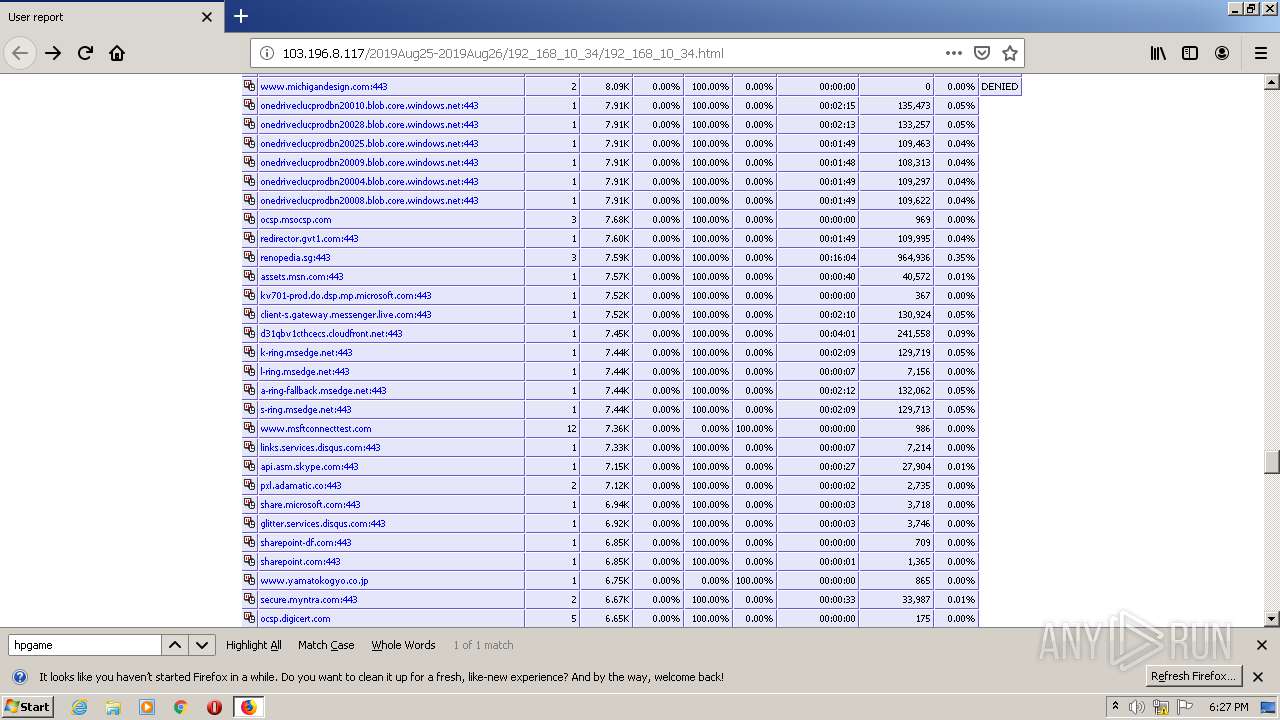Open the Firefox account menu
Image resolution: width=1280 pixels, height=720 pixels.
click(1222, 53)
